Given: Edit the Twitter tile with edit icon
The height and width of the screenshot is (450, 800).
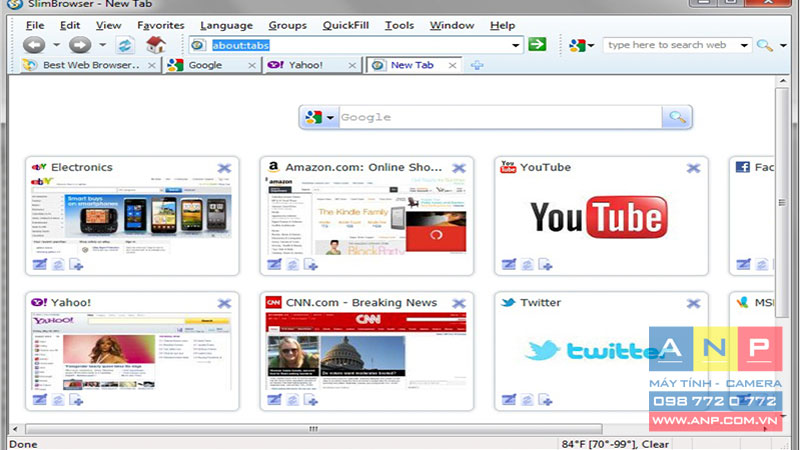Looking at the screenshot, I should 509,399.
